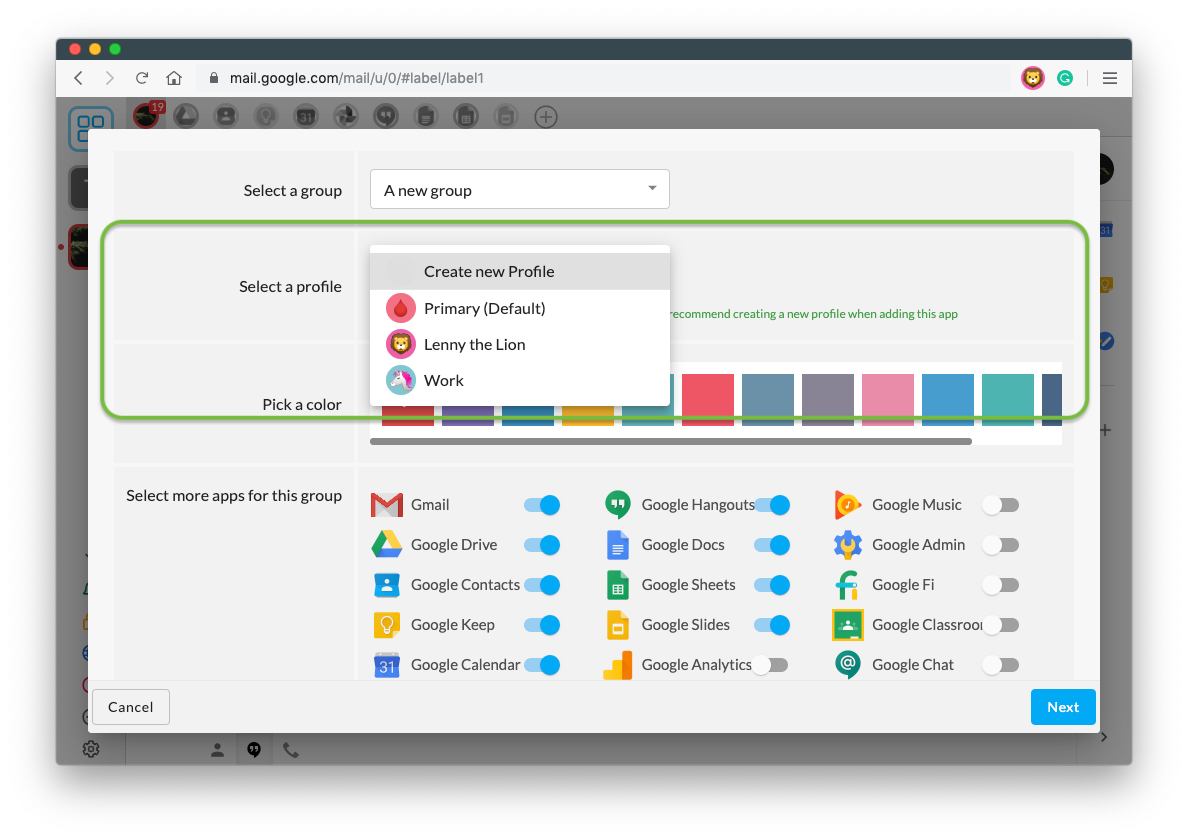Click the Google Contacts icon in the list

[x=386, y=585]
